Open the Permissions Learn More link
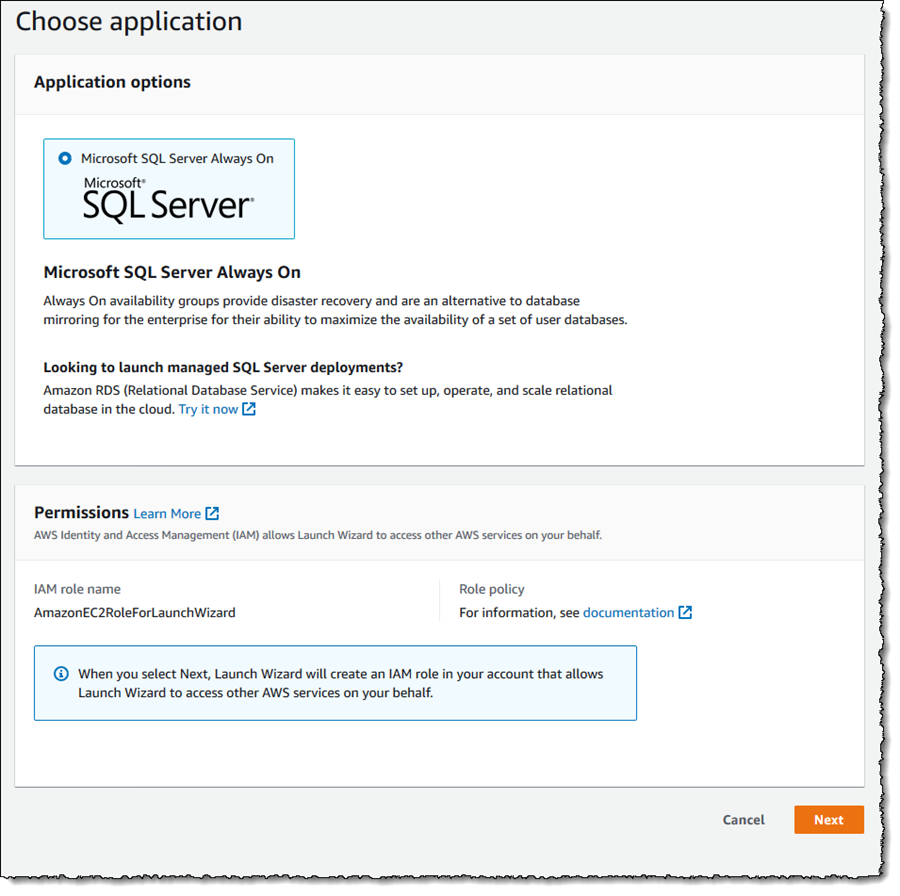This screenshot has height=896, width=900. [x=167, y=514]
